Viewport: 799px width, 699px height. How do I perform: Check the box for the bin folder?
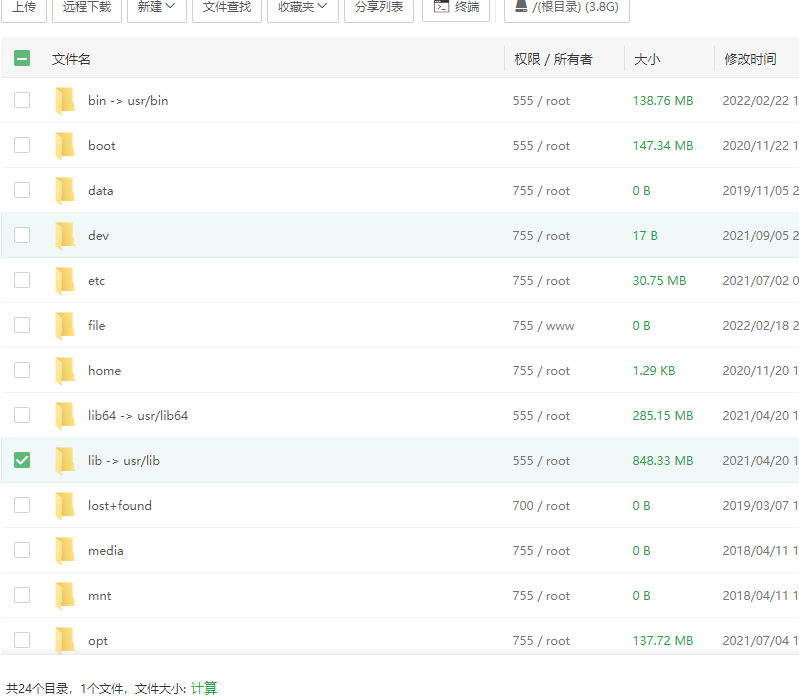click(22, 100)
